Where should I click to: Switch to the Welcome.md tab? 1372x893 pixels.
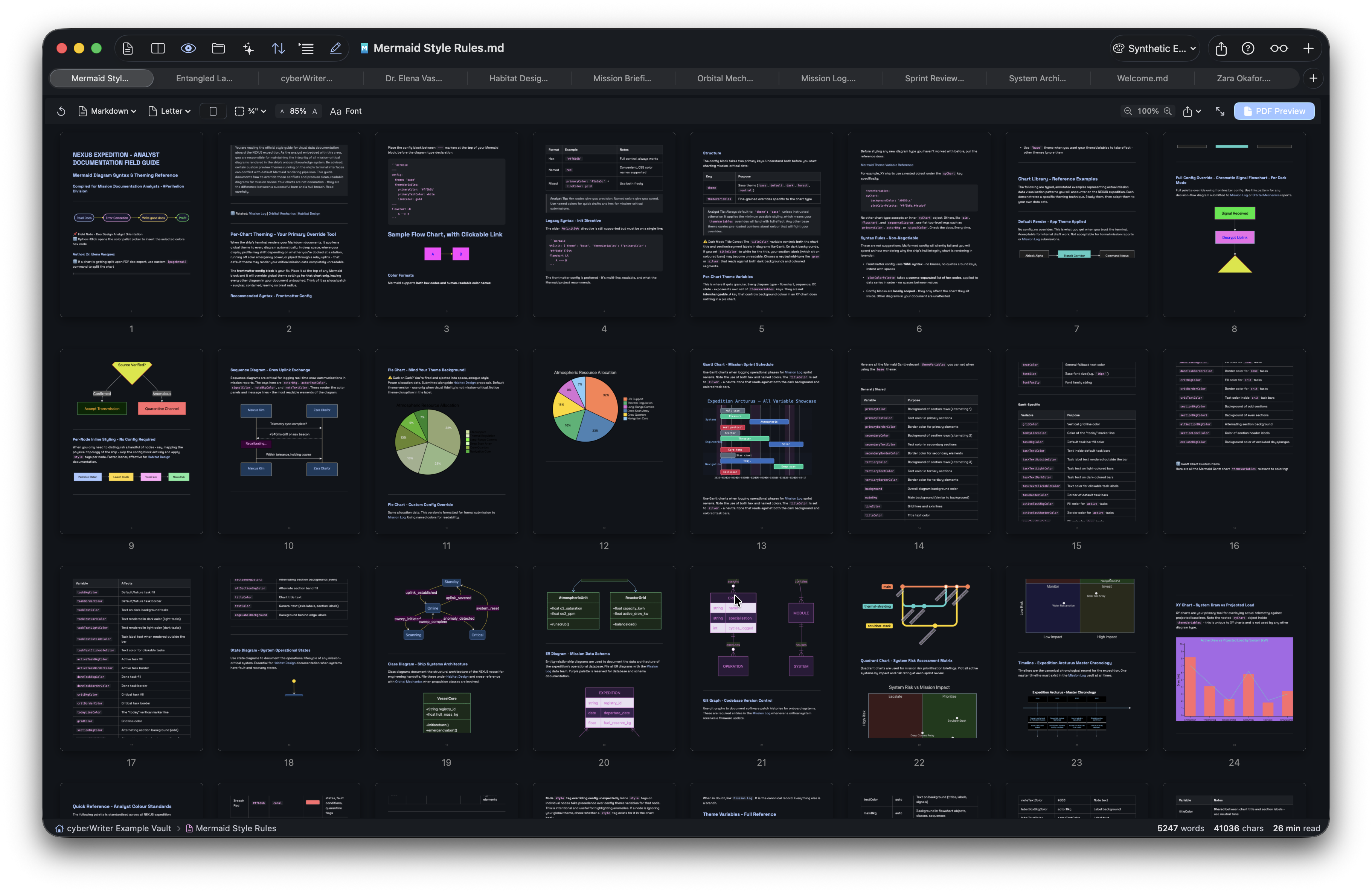pyautogui.click(x=1143, y=78)
